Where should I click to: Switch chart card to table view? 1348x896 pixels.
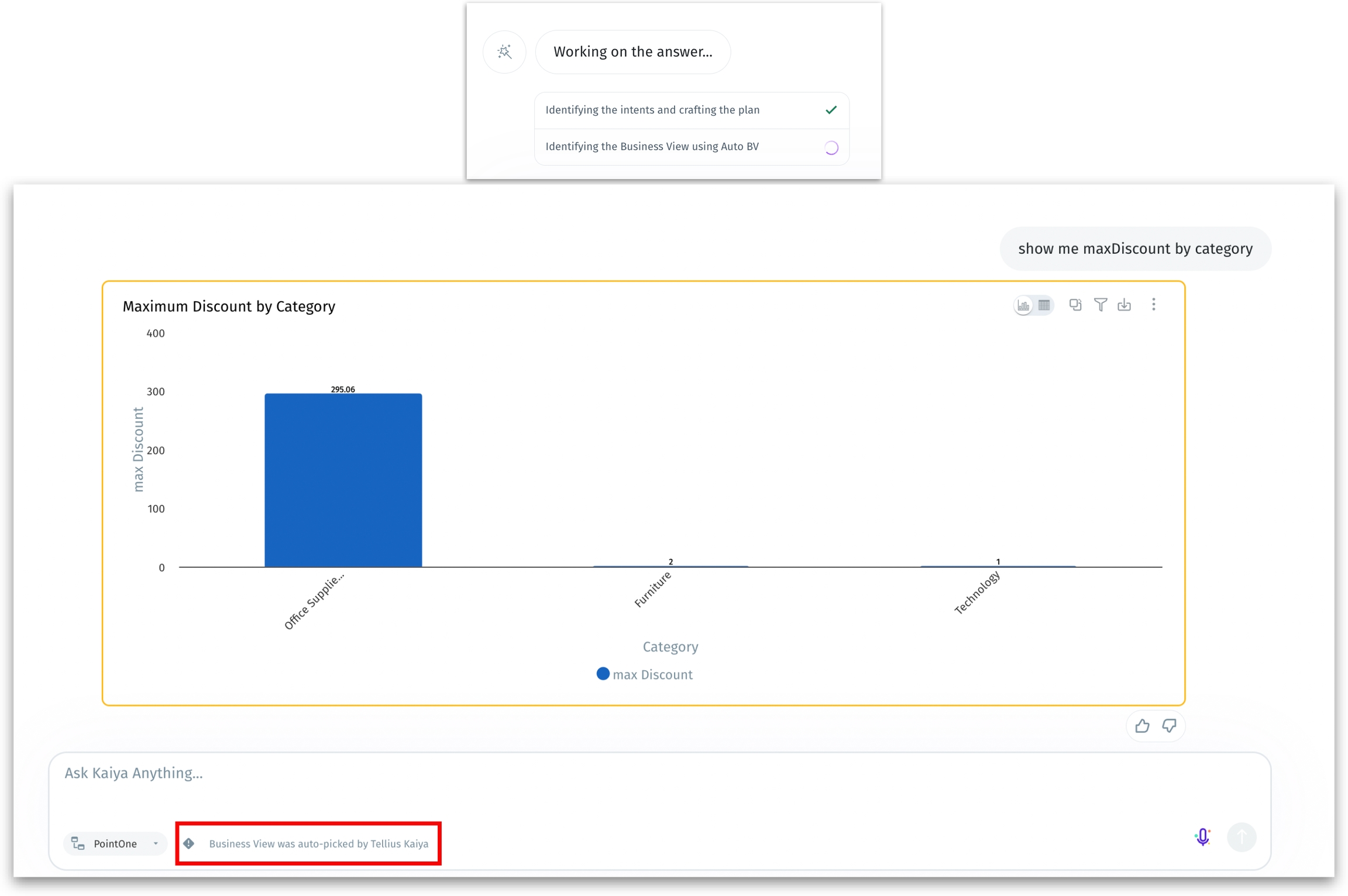1044,305
